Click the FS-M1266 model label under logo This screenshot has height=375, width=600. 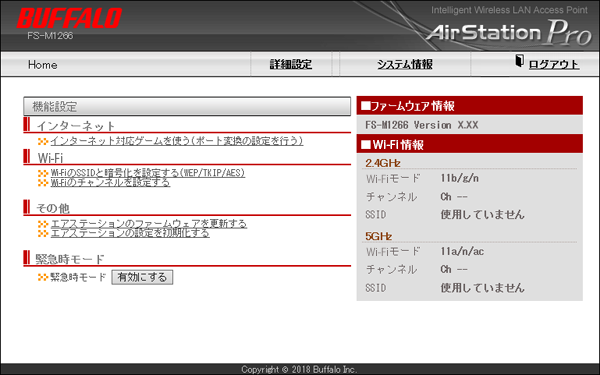[50, 36]
